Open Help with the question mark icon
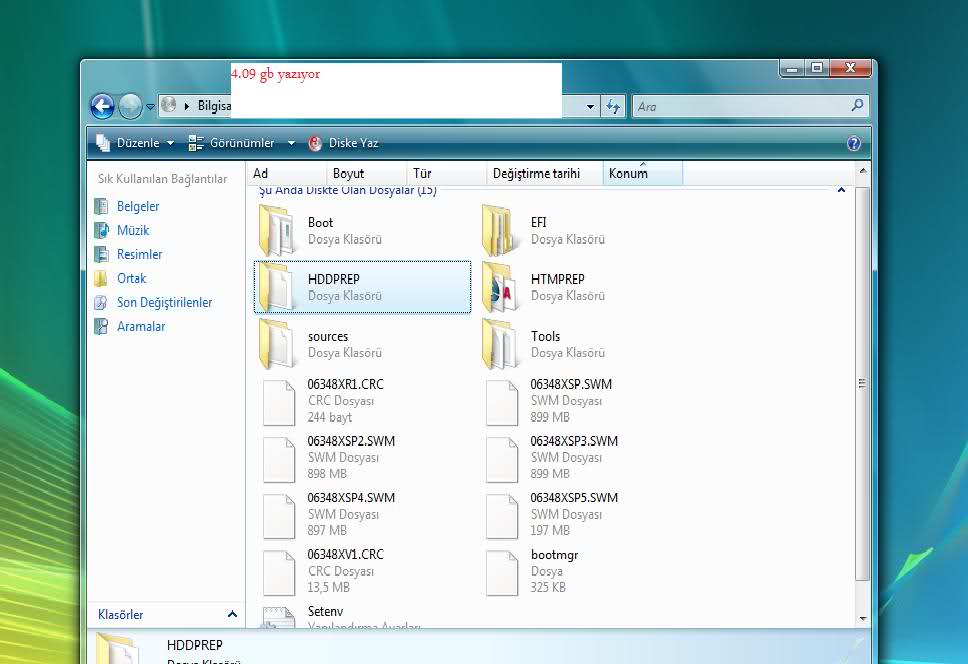 [854, 143]
